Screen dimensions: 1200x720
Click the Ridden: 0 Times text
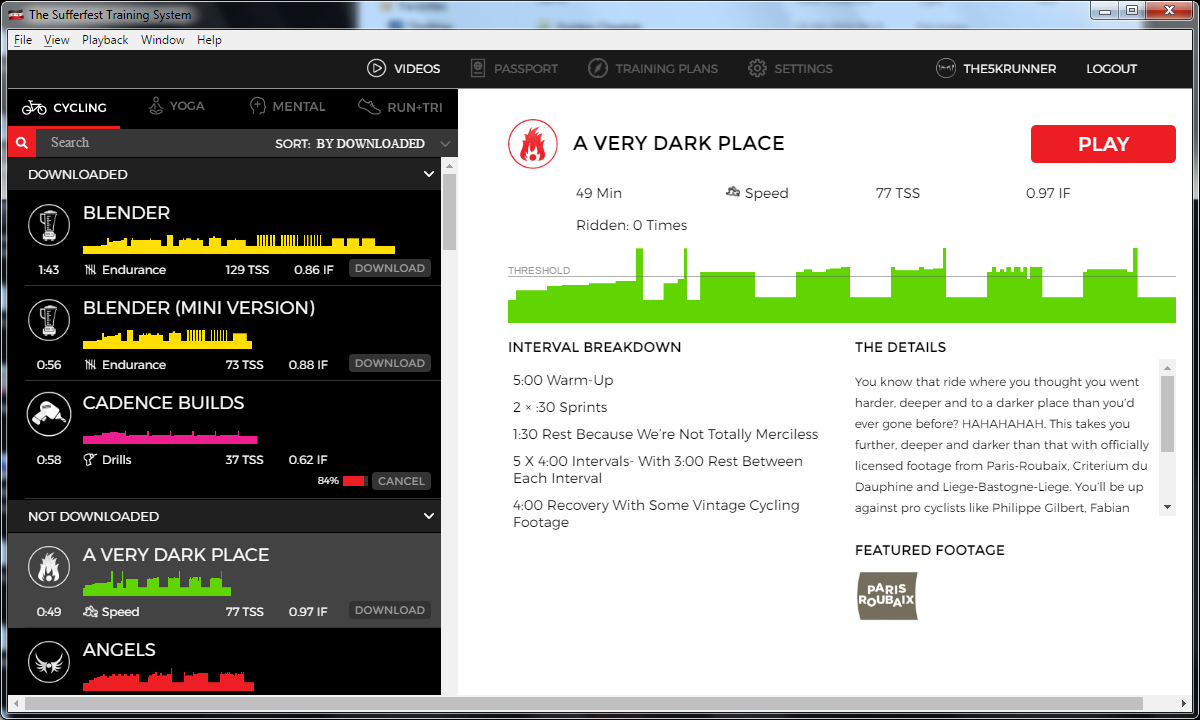point(631,225)
